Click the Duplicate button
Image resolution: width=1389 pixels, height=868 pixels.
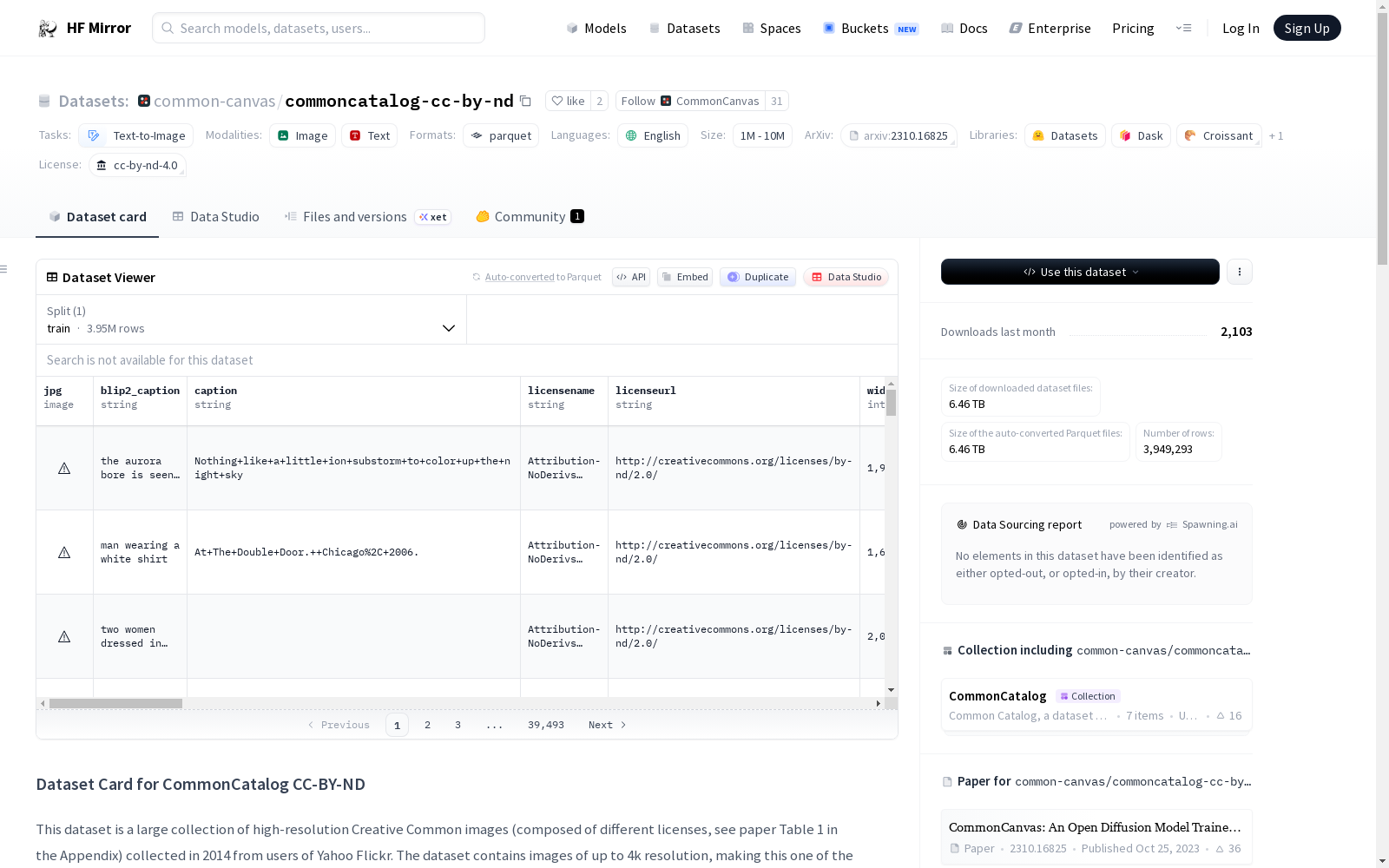click(x=758, y=277)
